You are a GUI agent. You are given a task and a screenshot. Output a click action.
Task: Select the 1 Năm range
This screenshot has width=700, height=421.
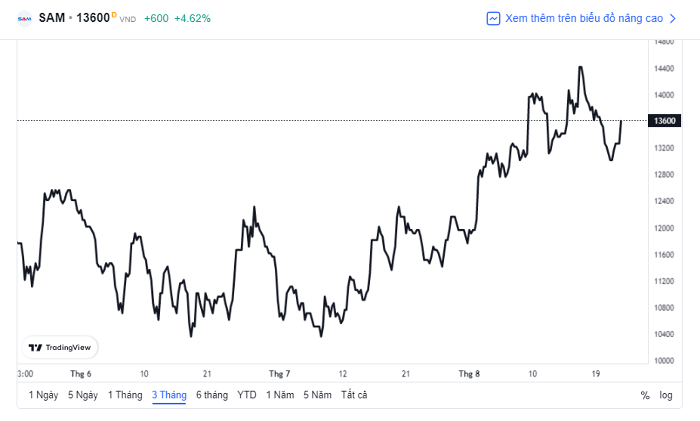[x=280, y=395]
